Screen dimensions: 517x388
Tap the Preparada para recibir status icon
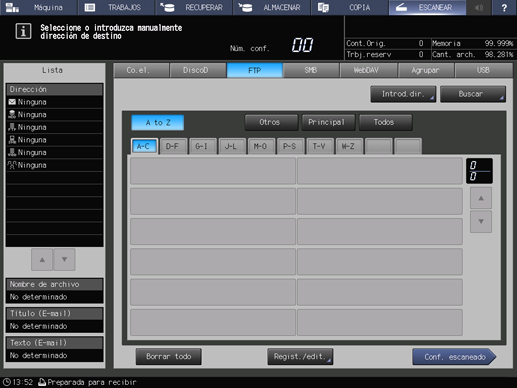tap(42, 382)
